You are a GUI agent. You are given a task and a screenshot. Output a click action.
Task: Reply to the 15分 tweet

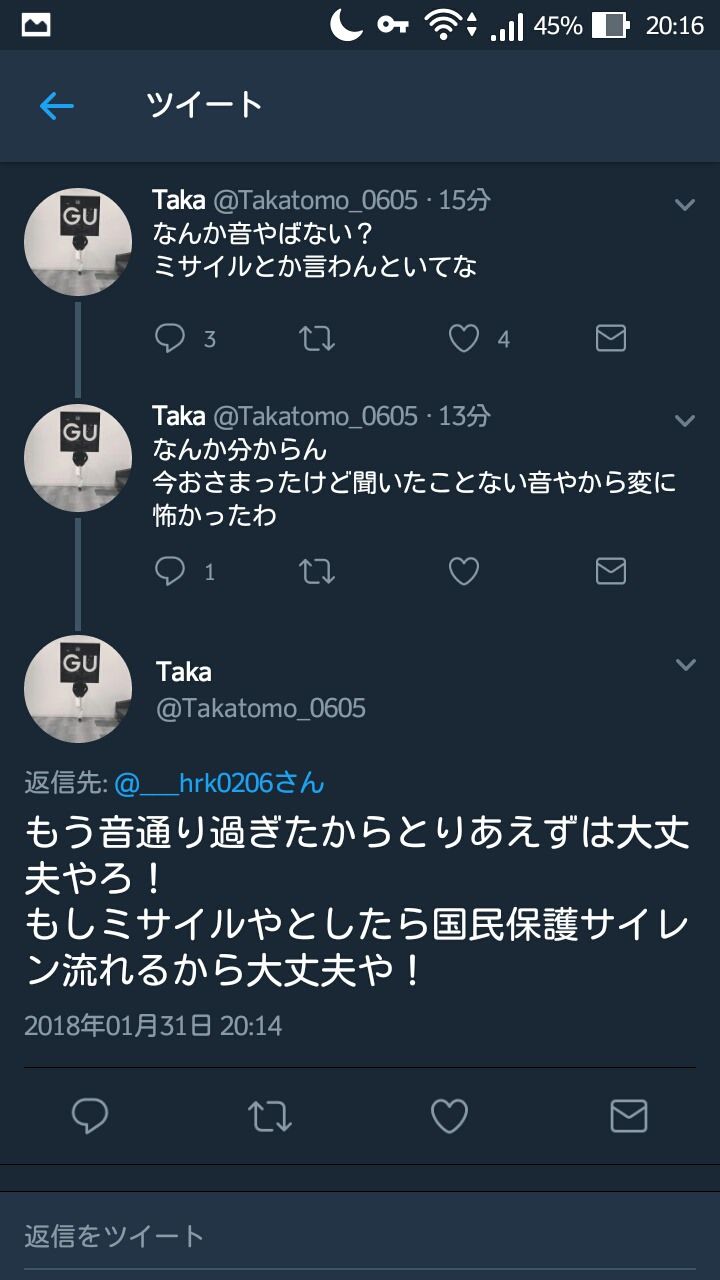(170, 338)
